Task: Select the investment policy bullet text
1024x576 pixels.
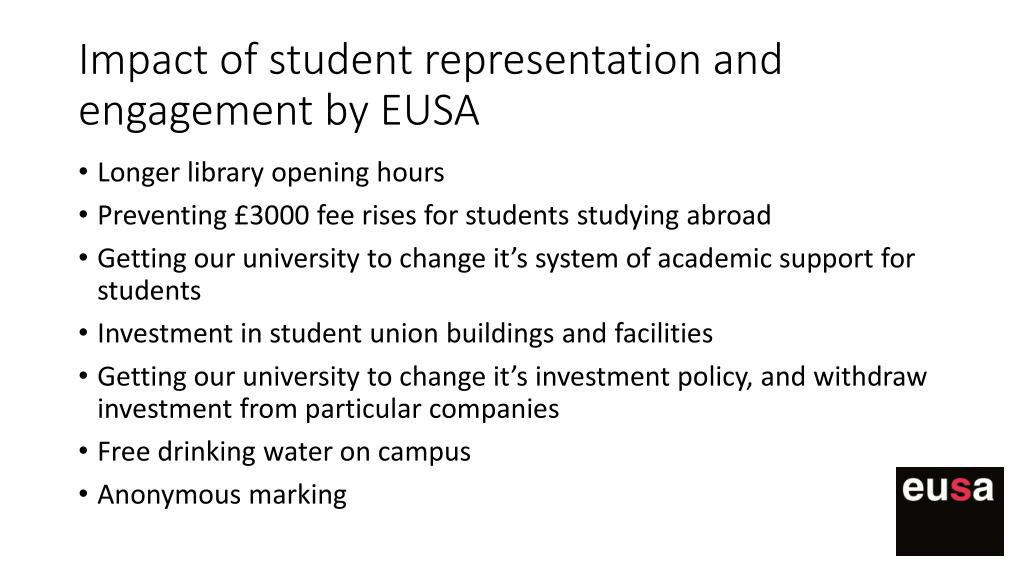Action: [x=512, y=392]
